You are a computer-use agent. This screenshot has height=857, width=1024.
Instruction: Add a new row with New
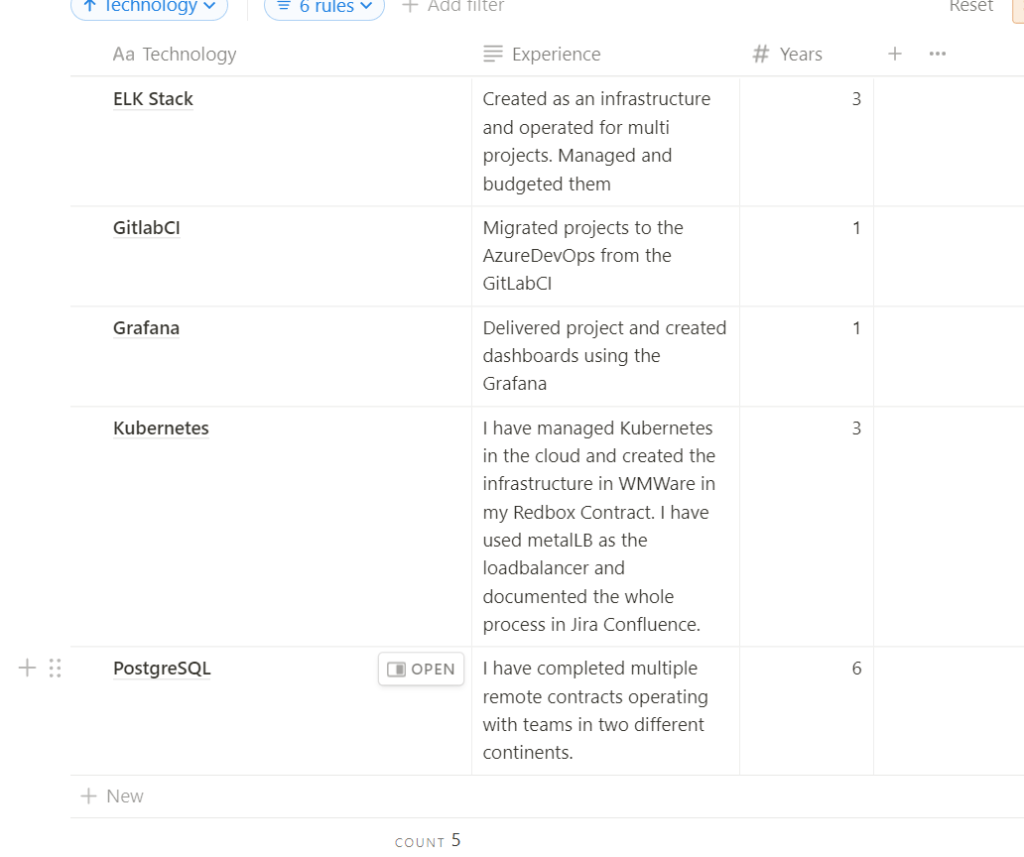(x=112, y=796)
